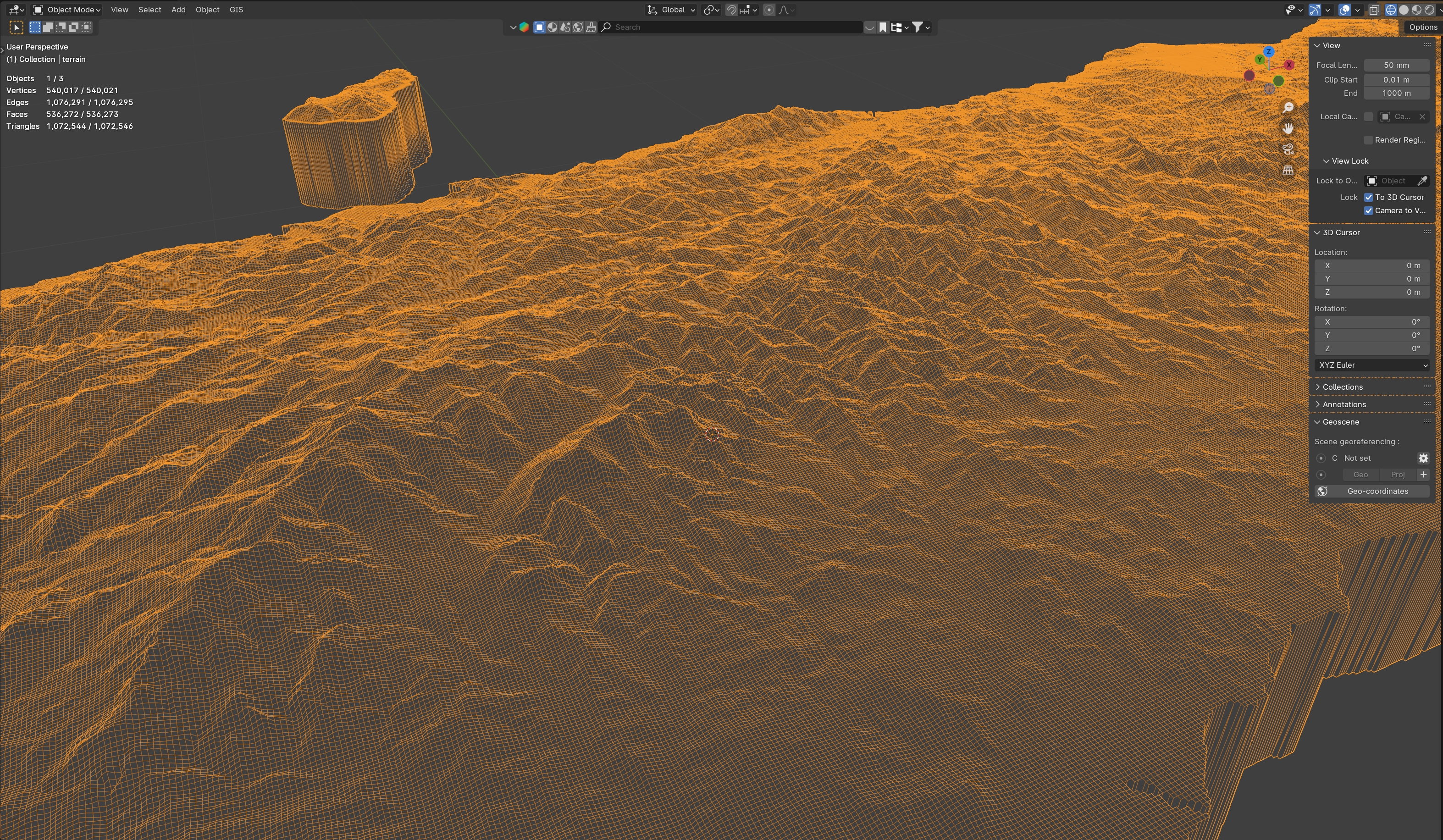Toggle the camera view icon
The image size is (1443, 840).
coord(1288,149)
